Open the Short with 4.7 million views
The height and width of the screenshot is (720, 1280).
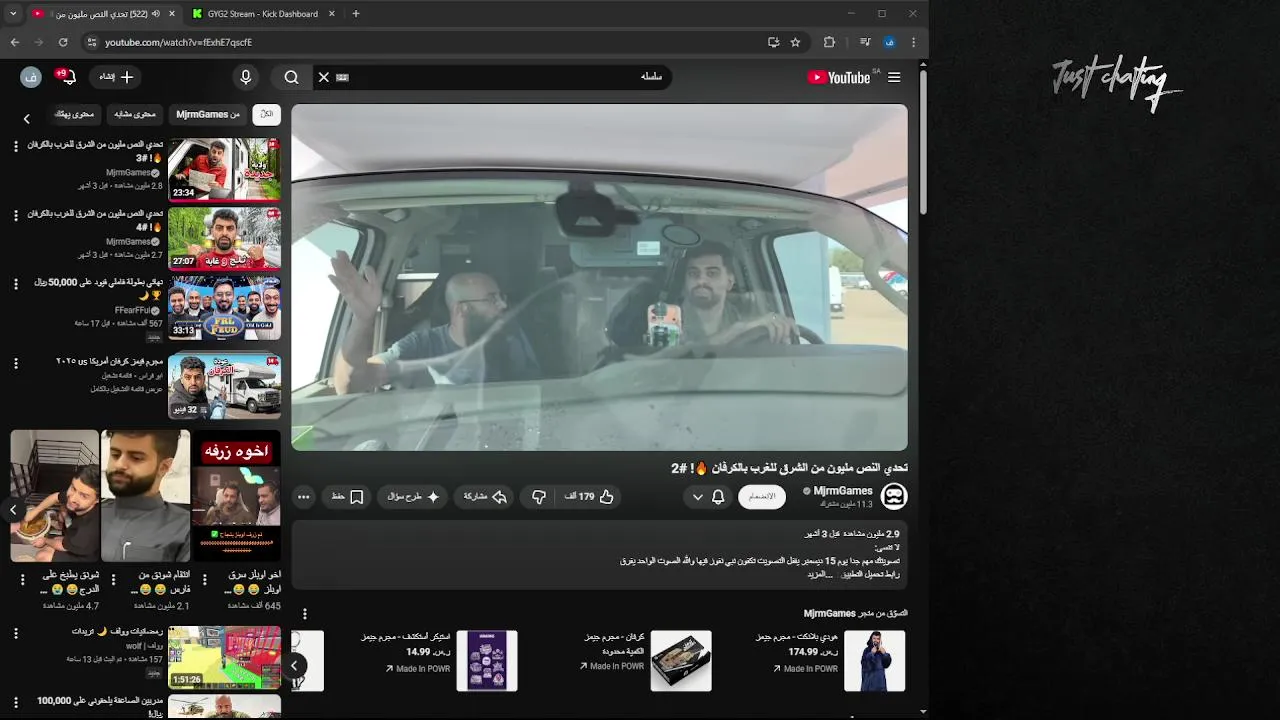tap(54, 496)
